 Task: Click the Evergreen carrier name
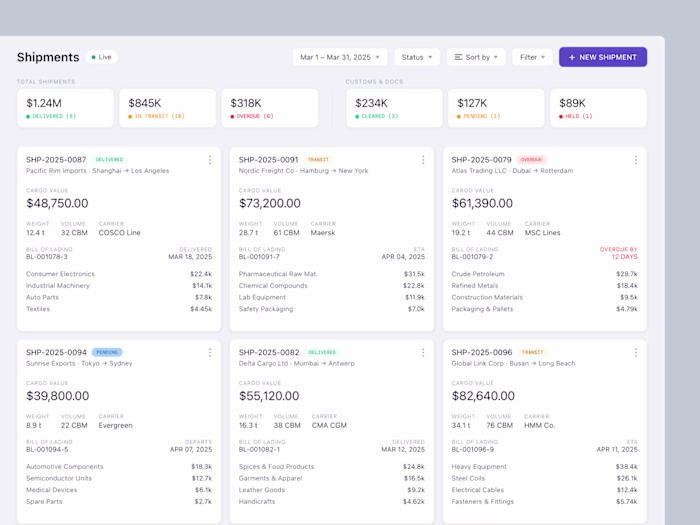click(x=116, y=425)
